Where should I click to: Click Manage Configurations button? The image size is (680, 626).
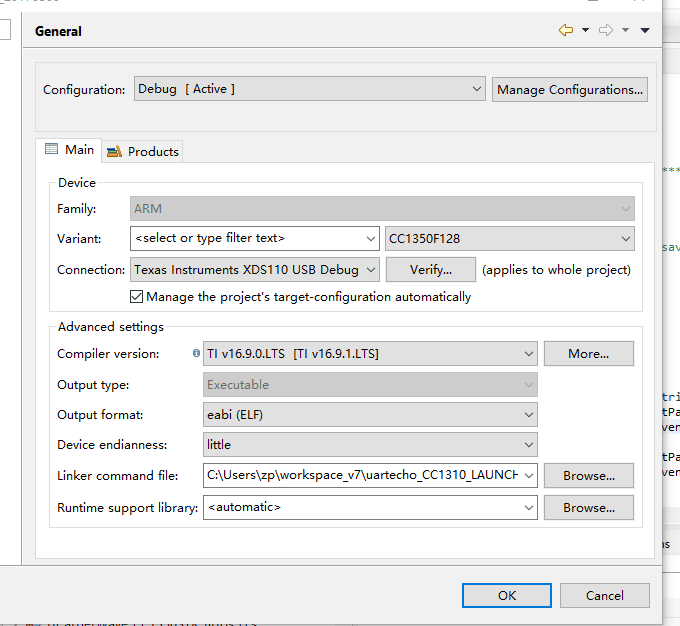point(570,90)
